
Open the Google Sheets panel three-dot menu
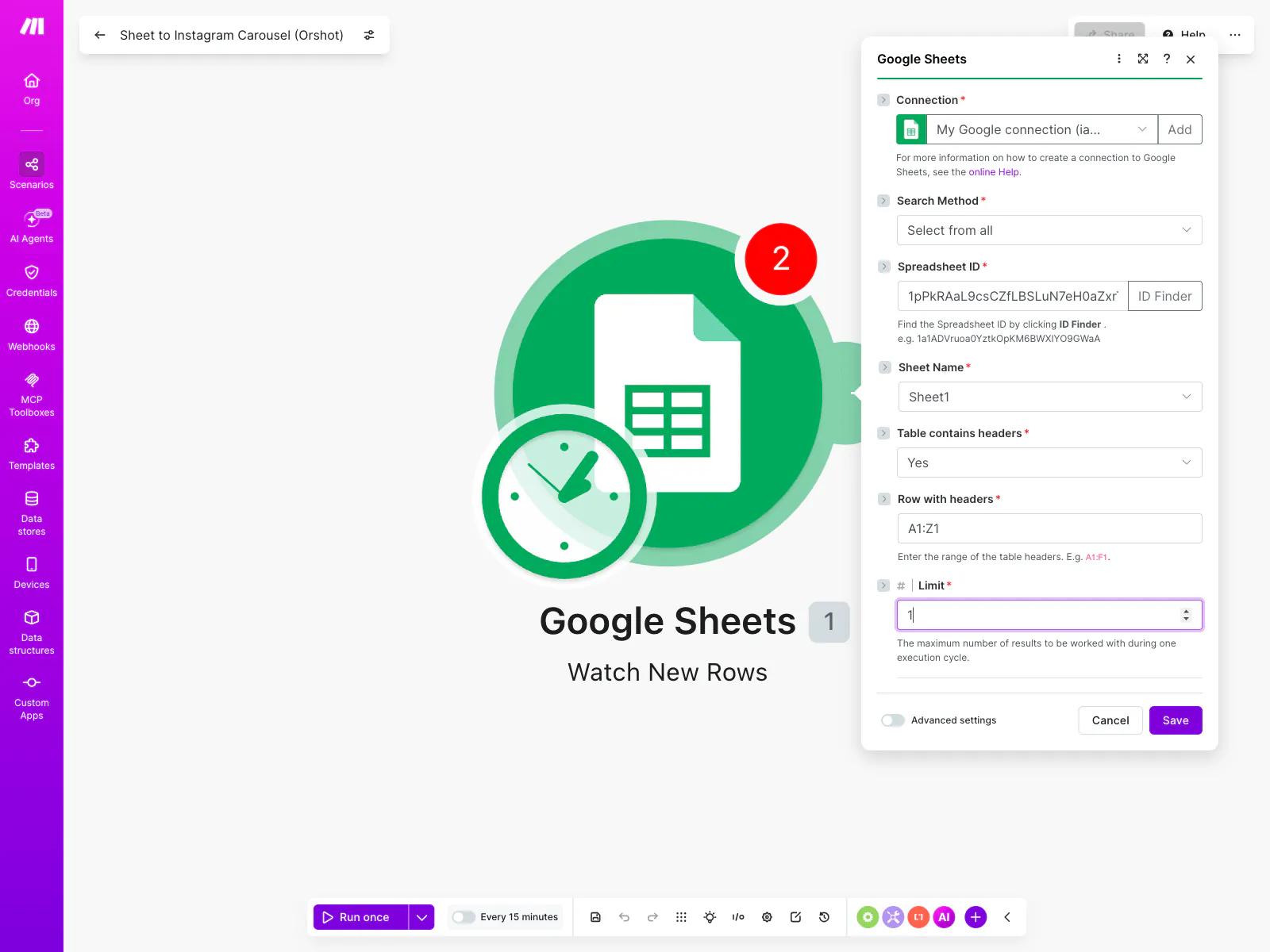point(1119,59)
